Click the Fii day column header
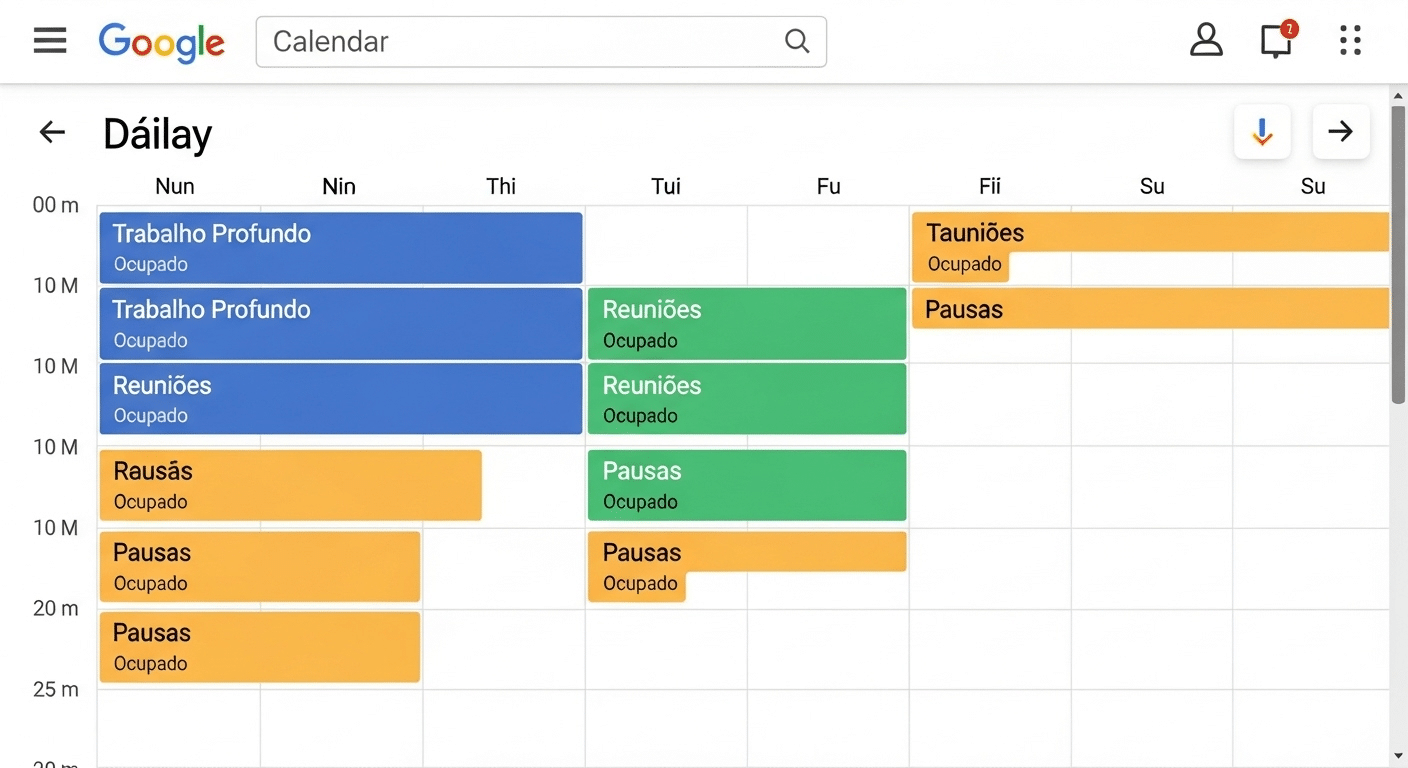The height and width of the screenshot is (768, 1408). pyautogui.click(x=989, y=186)
